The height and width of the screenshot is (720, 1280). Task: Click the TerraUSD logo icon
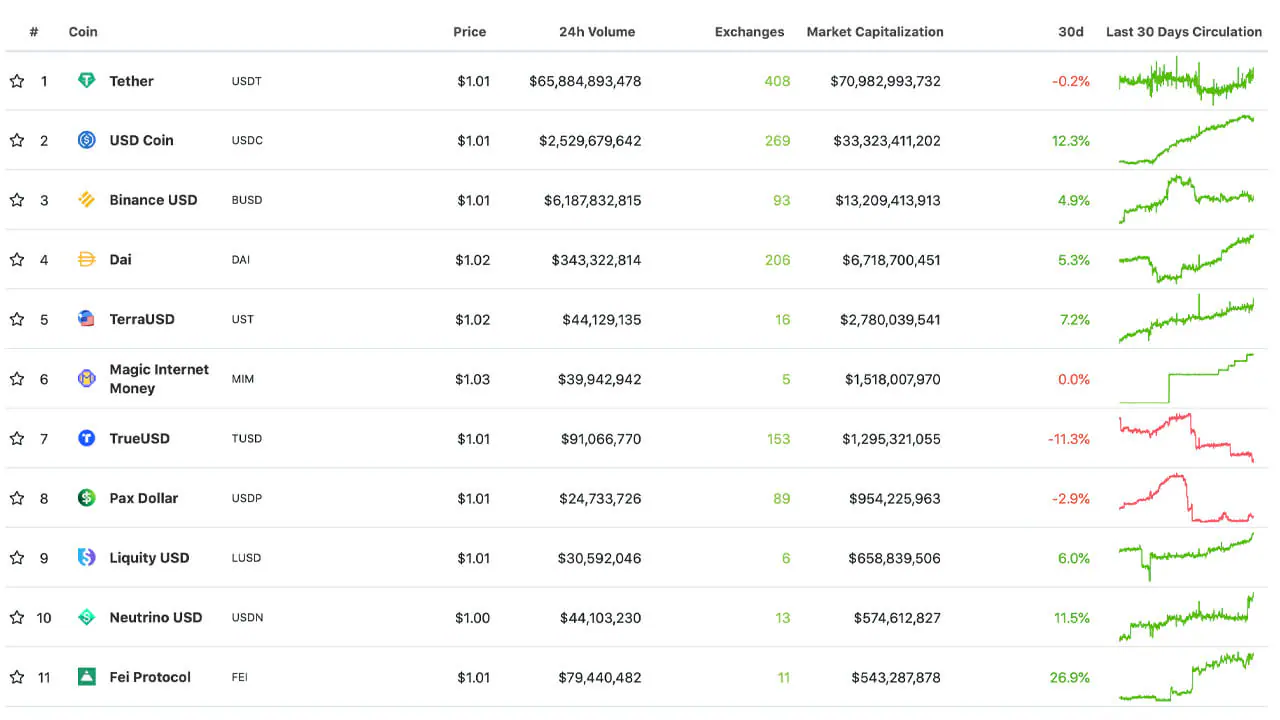coord(87,319)
